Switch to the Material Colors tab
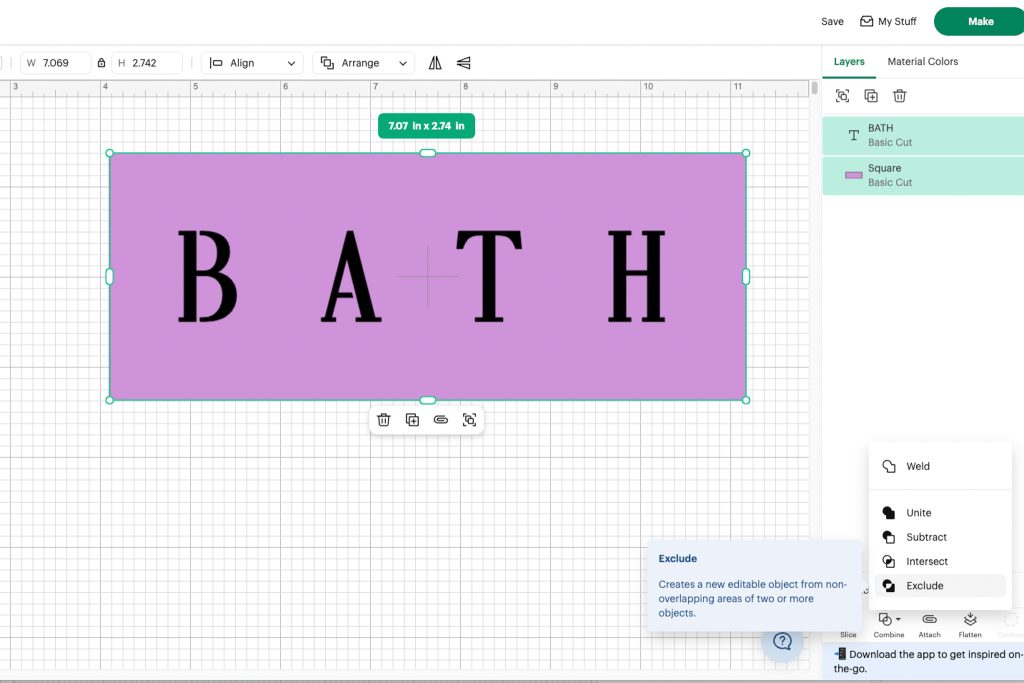 (922, 61)
